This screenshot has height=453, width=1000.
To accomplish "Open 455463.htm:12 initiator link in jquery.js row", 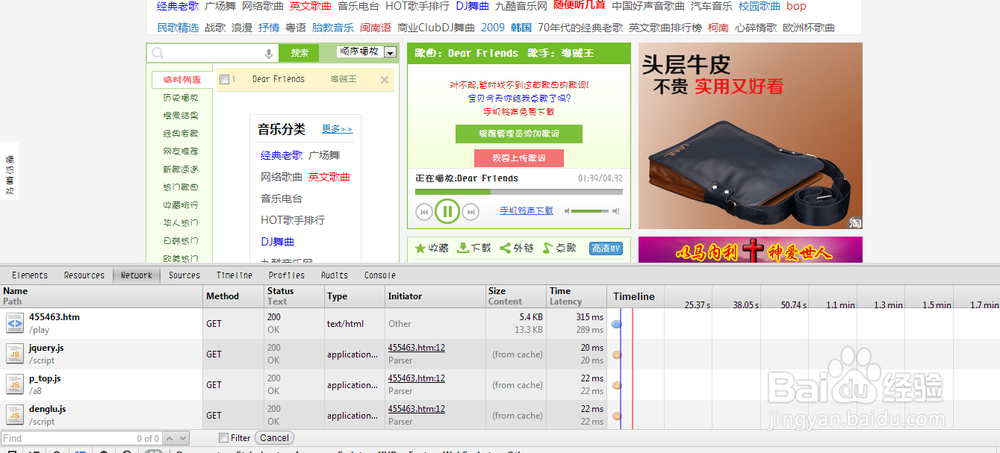I will [x=416, y=348].
